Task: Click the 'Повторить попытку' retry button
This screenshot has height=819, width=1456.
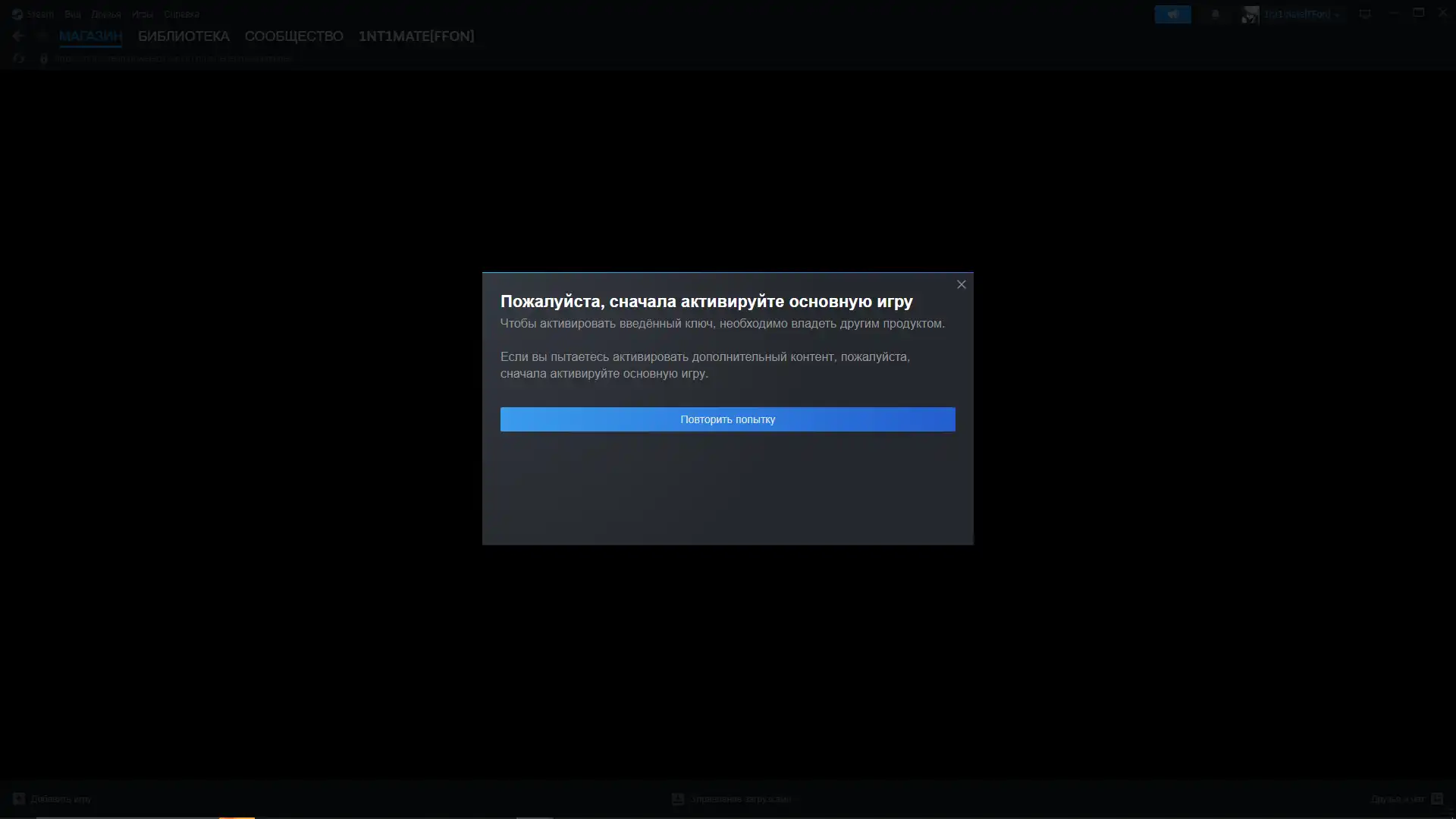Action: [x=727, y=419]
